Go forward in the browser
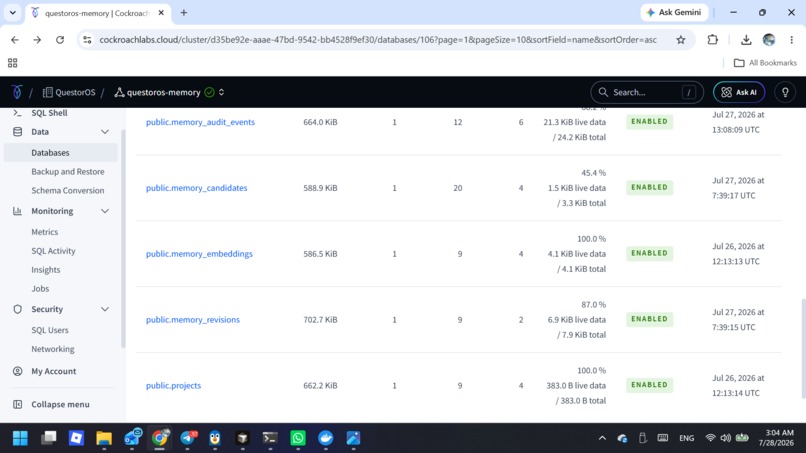 tap(37, 40)
